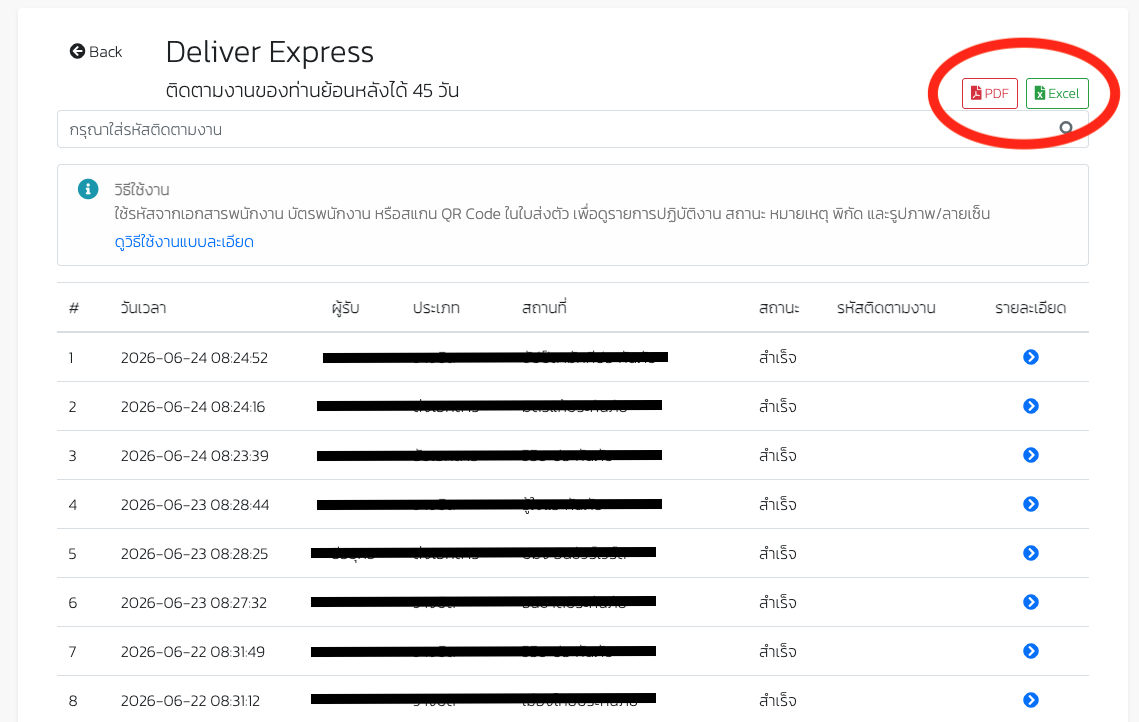Click the Deliver Express page title

[x=269, y=52]
